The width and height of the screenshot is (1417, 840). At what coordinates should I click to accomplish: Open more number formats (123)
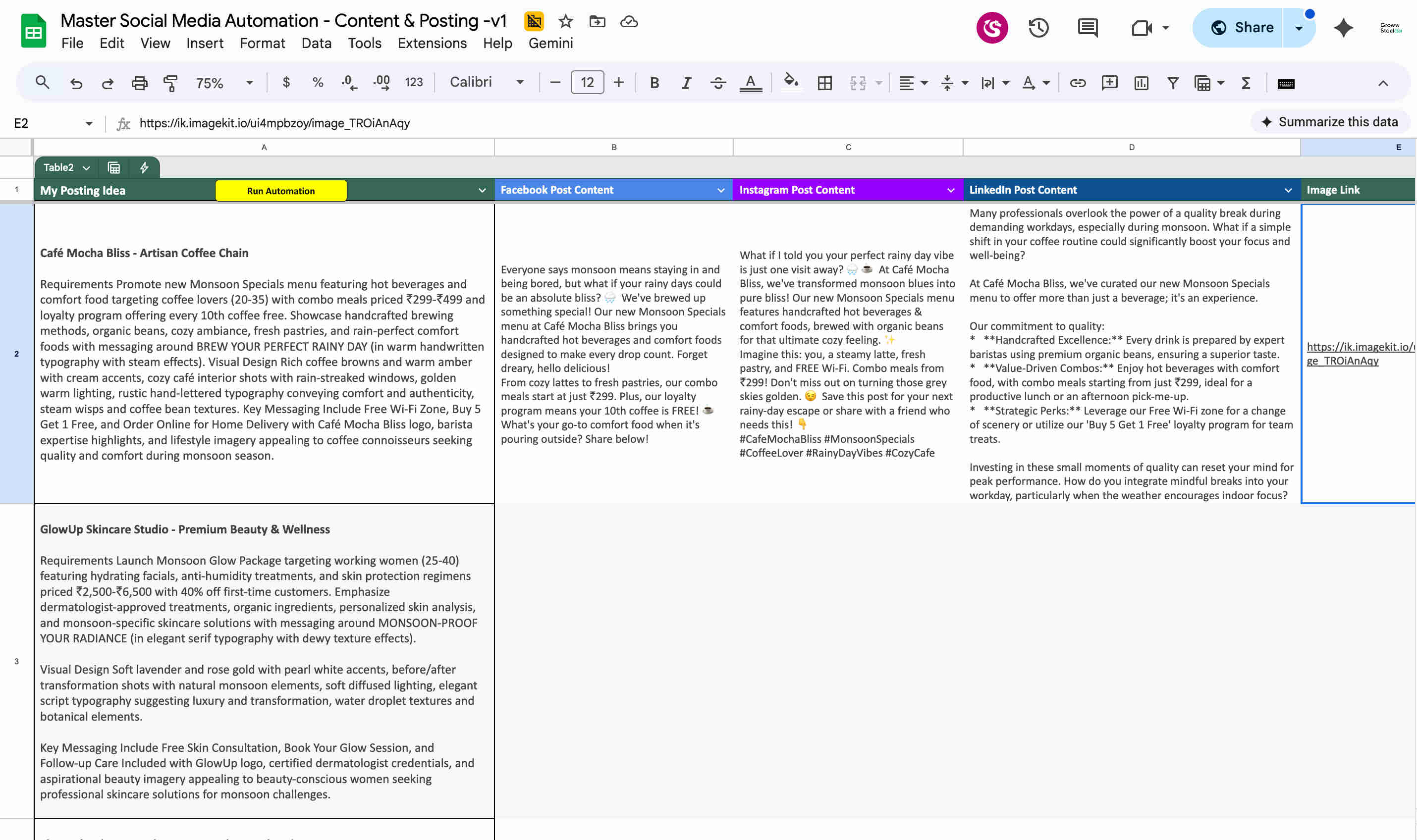(414, 83)
